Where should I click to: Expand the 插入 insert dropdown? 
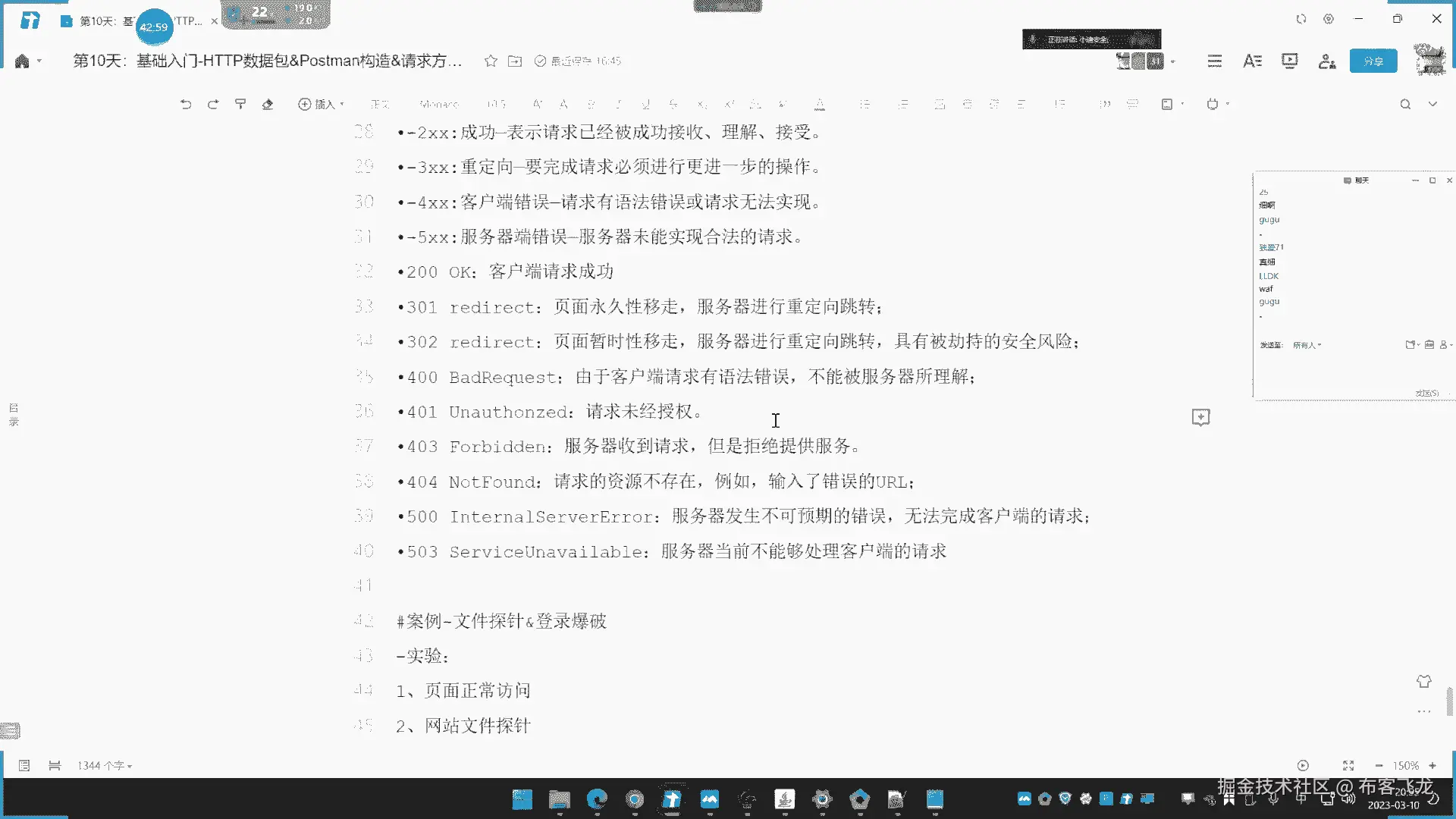tap(322, 104)
